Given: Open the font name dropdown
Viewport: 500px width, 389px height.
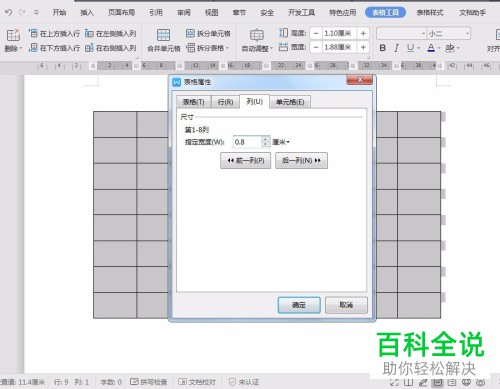Looking at the screenshot, I should [x=423, y=33].
